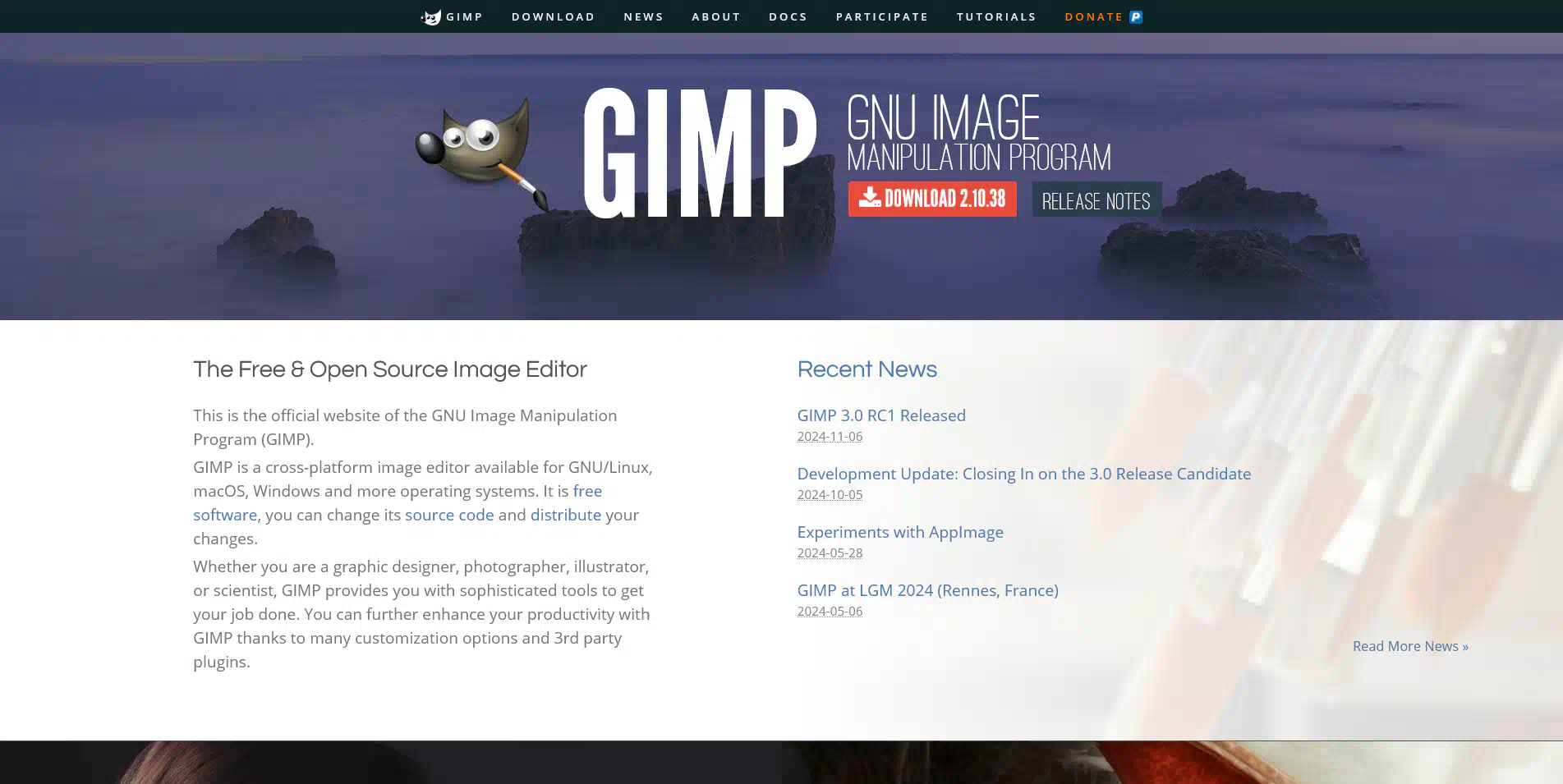1563x784 pixels.
Task: Open the Tutorials menu item
Action: click(996, 16)
